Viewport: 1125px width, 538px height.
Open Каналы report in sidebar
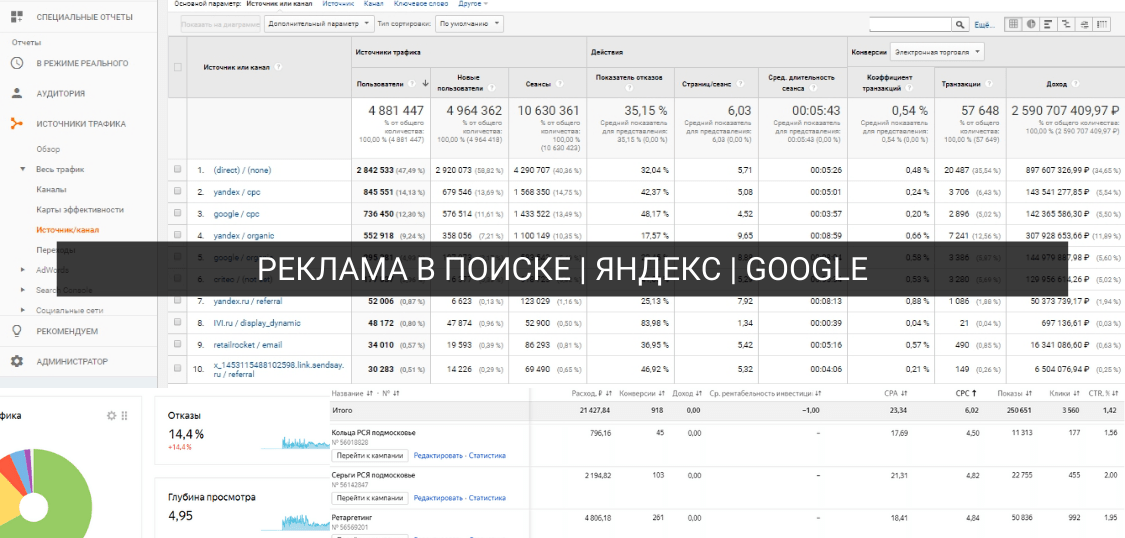(51, 189)
